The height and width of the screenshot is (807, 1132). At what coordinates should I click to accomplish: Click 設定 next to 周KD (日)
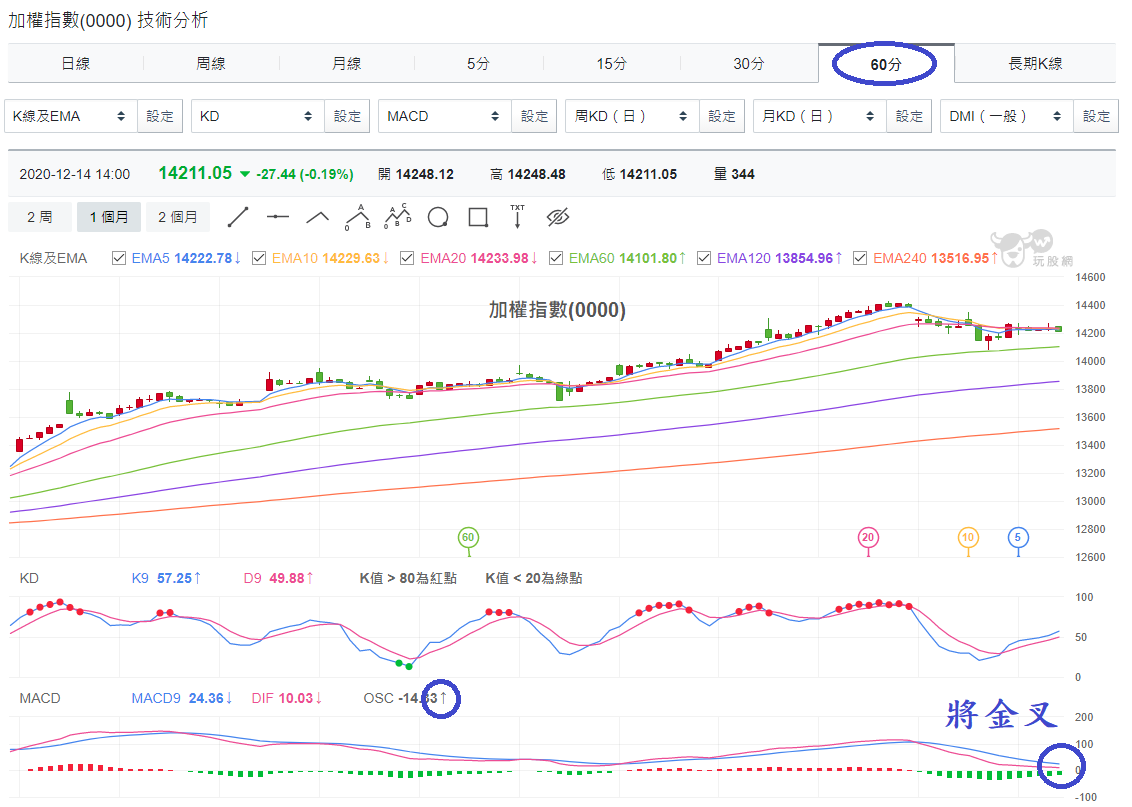(x=722, y=116)
